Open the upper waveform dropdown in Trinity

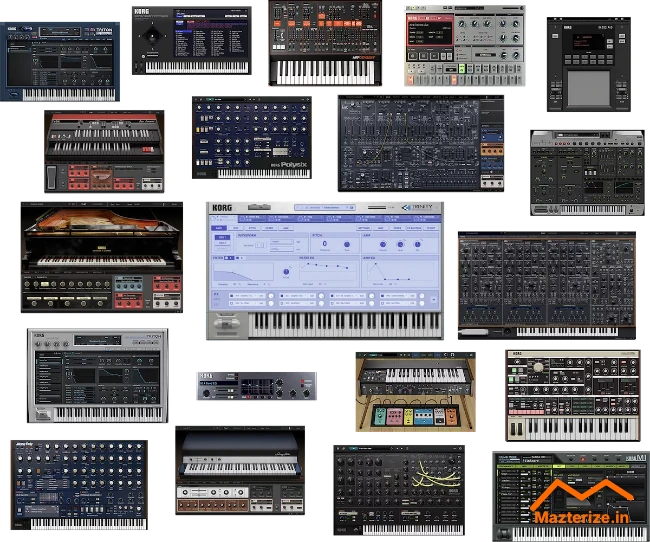click(x=282, y=241)
